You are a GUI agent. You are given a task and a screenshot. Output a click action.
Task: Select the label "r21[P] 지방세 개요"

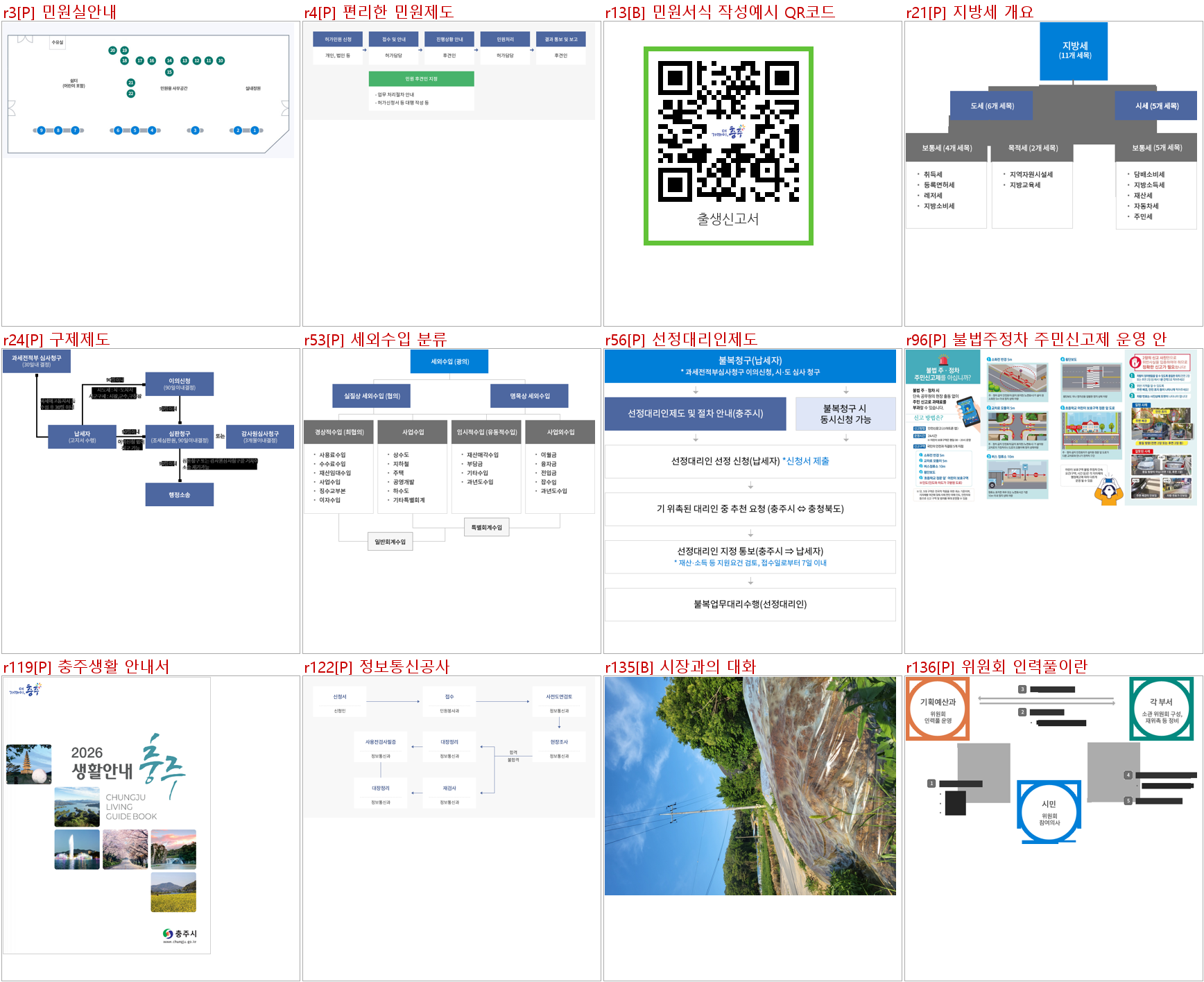pos(970,12)
